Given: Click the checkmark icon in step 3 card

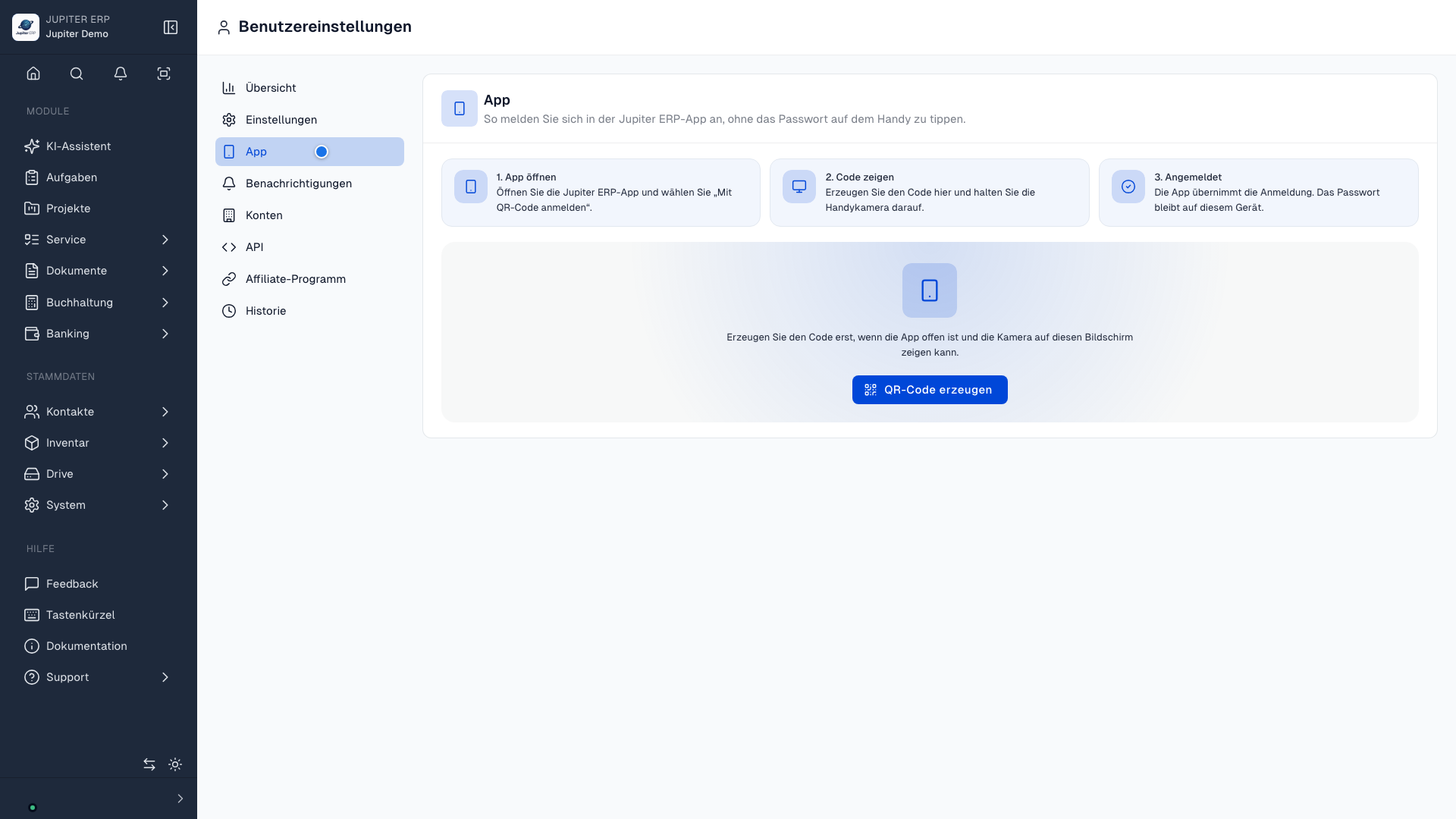Looking at the screenshot, I should pos(1128,187).
